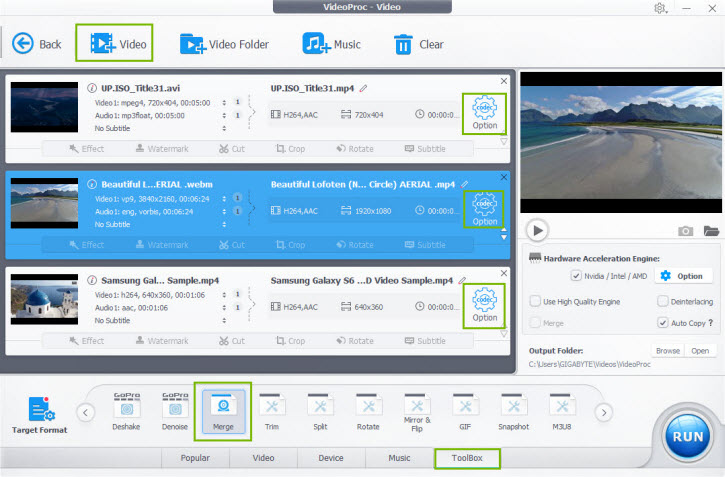725x477 pixels.
Task: Select the Deshake tool in the toolbox
Action: (x=126, y=411)
